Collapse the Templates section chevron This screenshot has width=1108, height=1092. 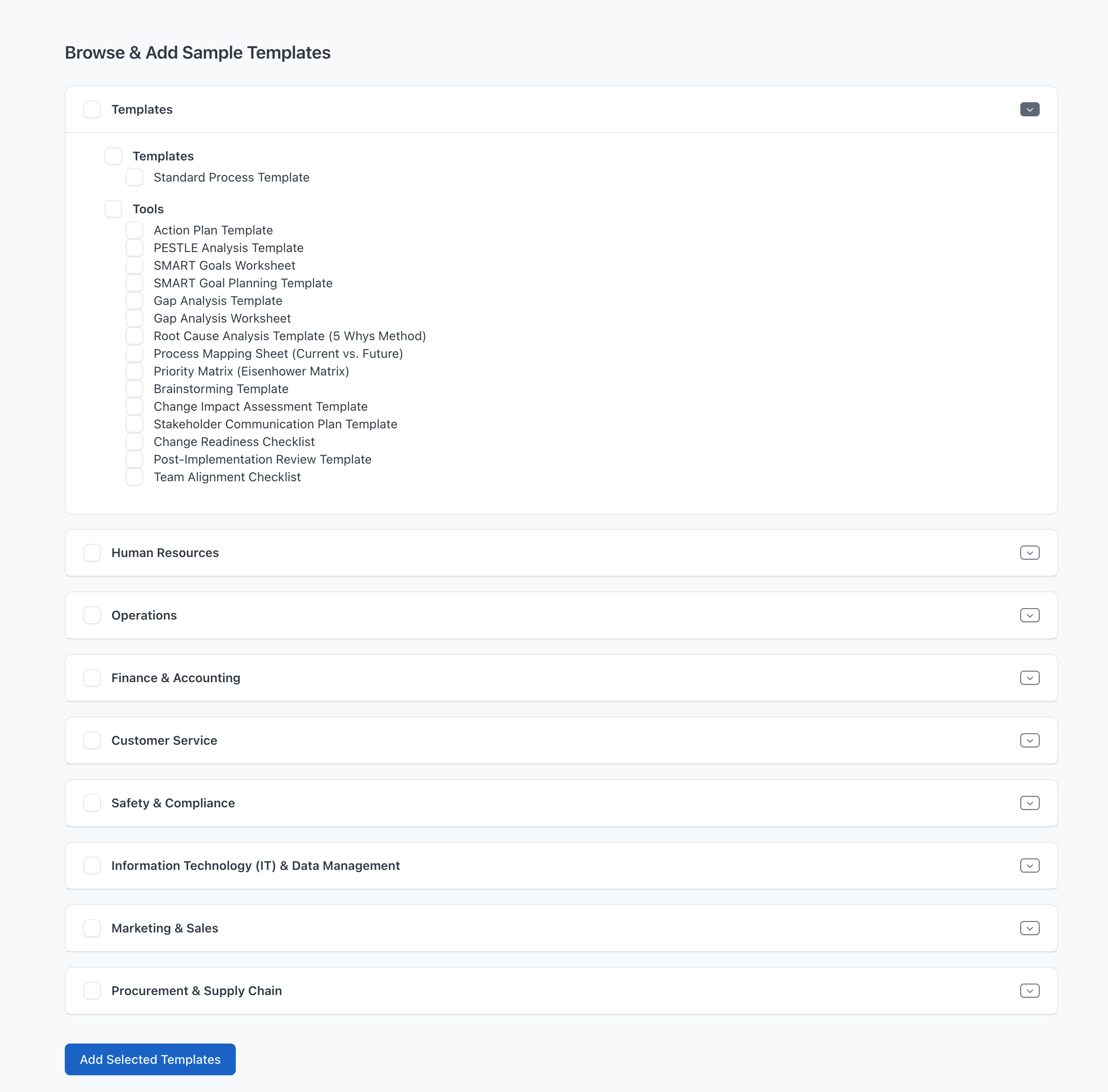tap(1030, 110)
